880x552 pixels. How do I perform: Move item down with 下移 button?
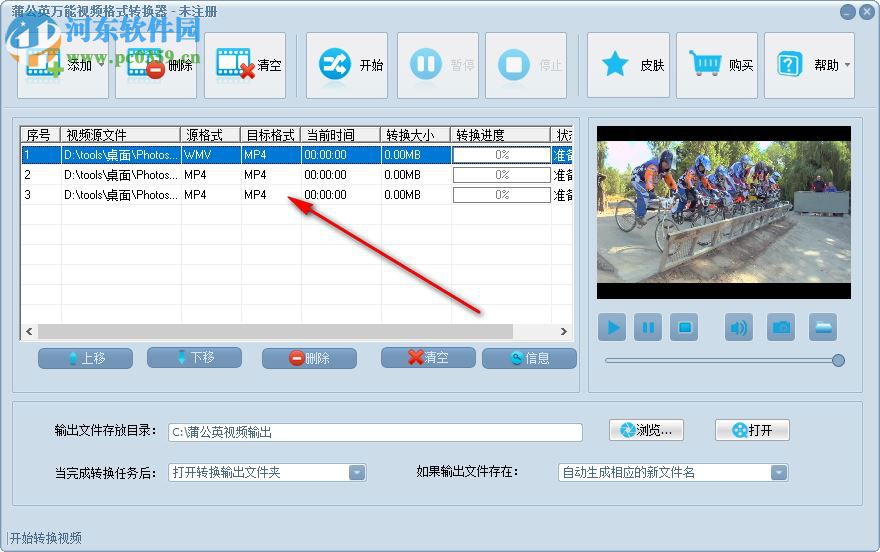(x=194, y=357)
